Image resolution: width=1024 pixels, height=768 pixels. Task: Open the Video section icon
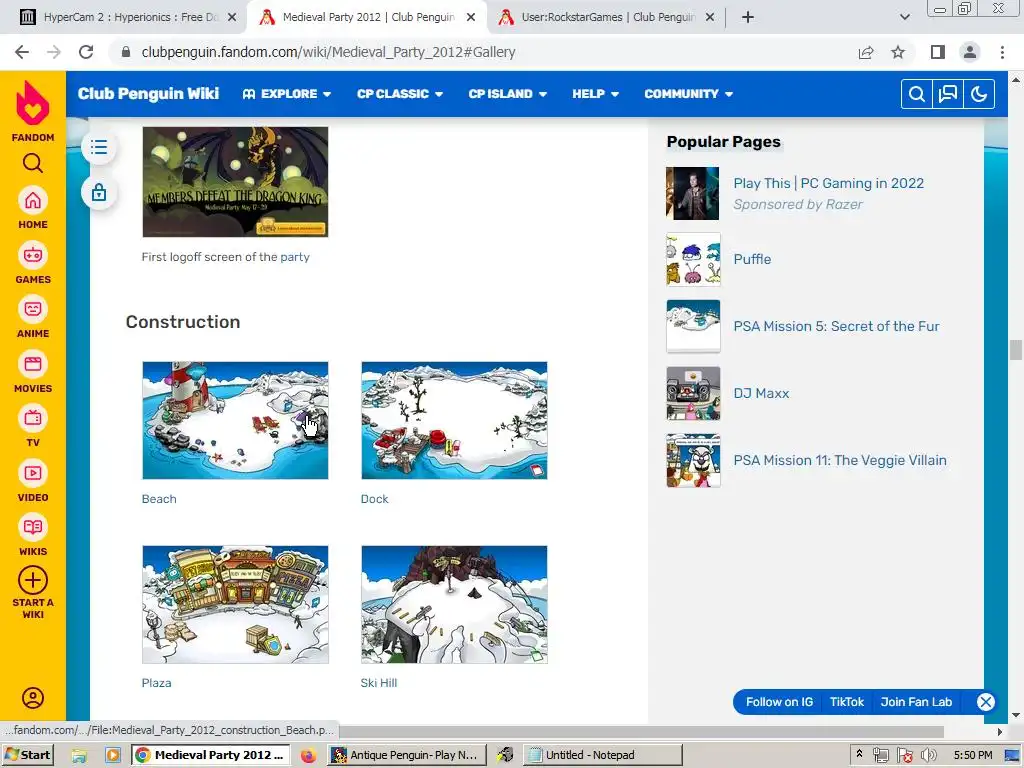33,473
